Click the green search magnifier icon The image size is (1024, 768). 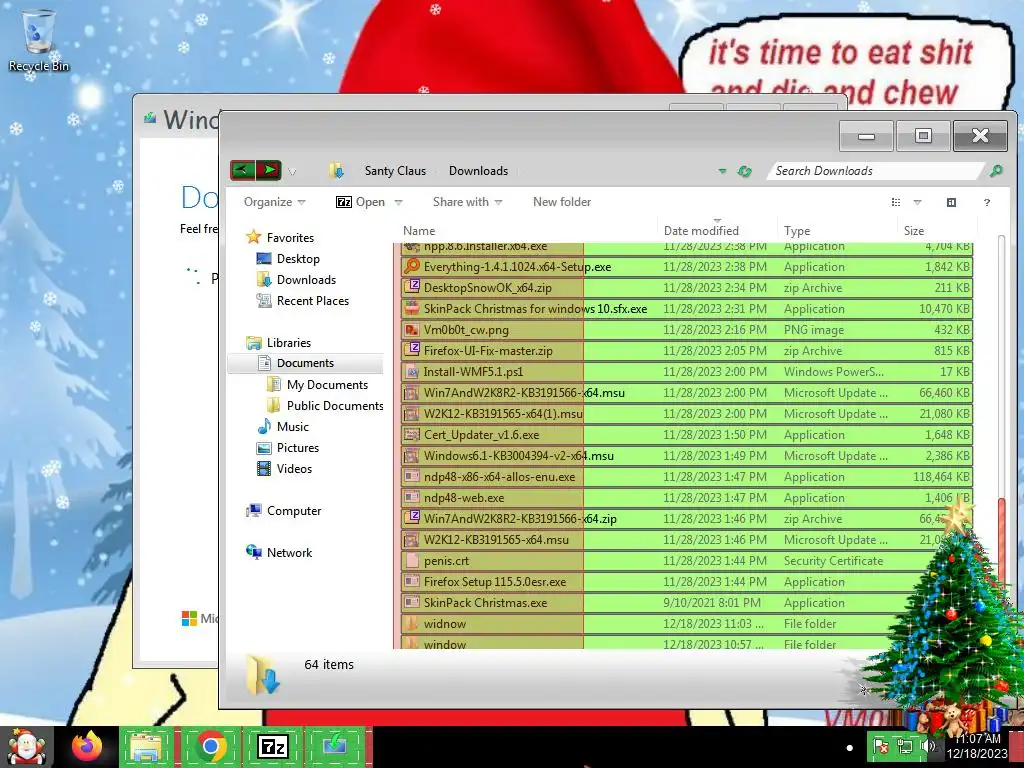[x=995, y=170]
